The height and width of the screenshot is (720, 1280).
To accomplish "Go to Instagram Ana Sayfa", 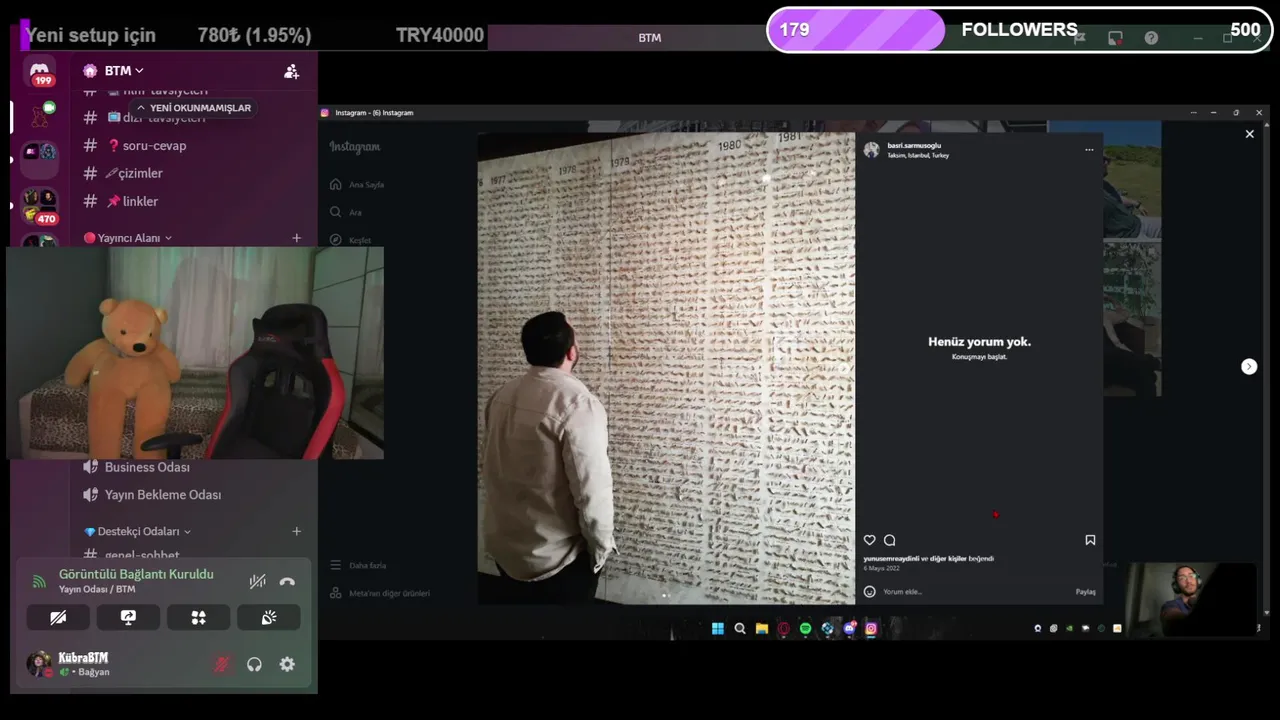I will [x=357, y=185].
